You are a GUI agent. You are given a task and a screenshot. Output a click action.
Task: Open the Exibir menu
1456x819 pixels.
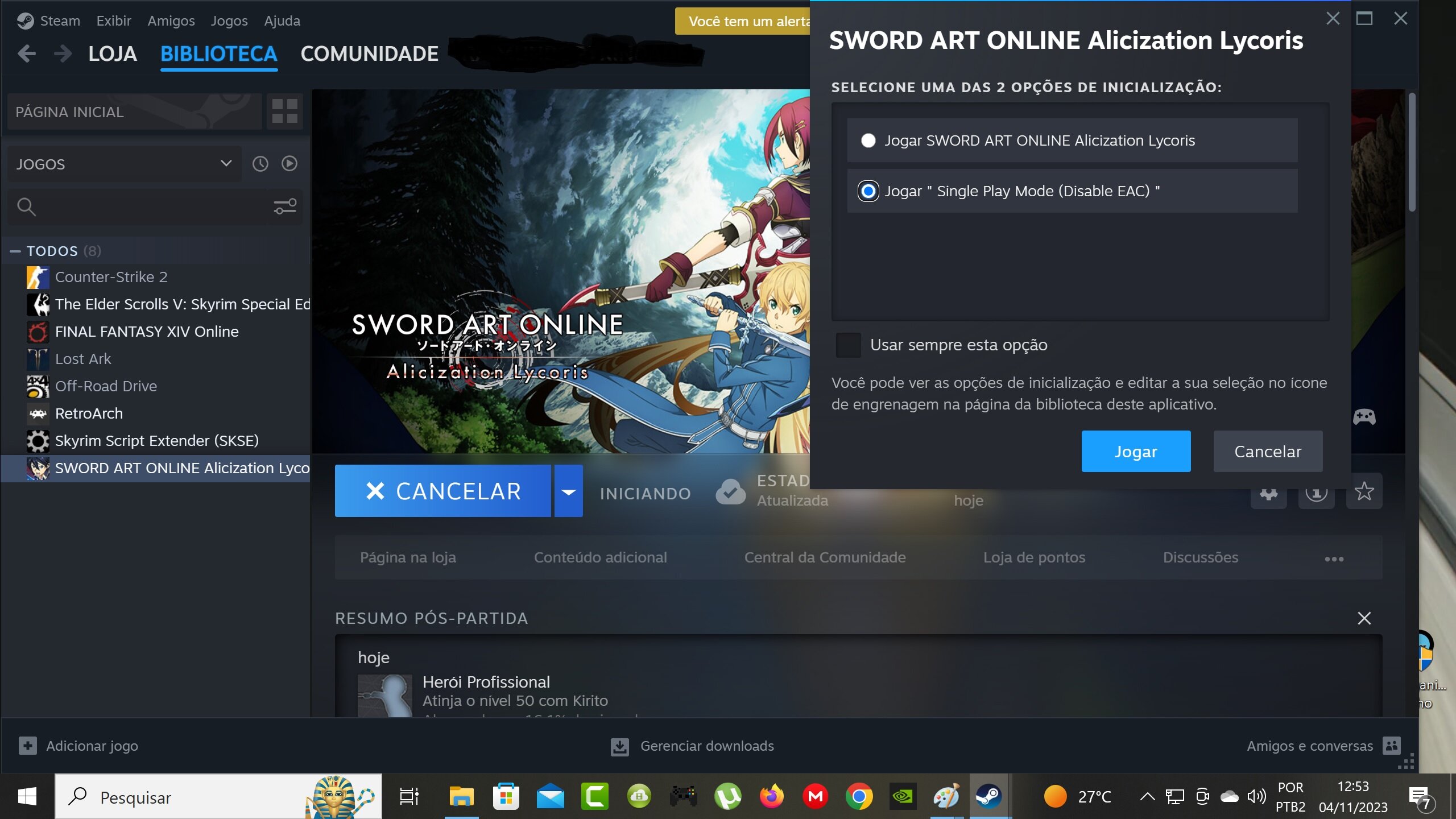(114, 21)
